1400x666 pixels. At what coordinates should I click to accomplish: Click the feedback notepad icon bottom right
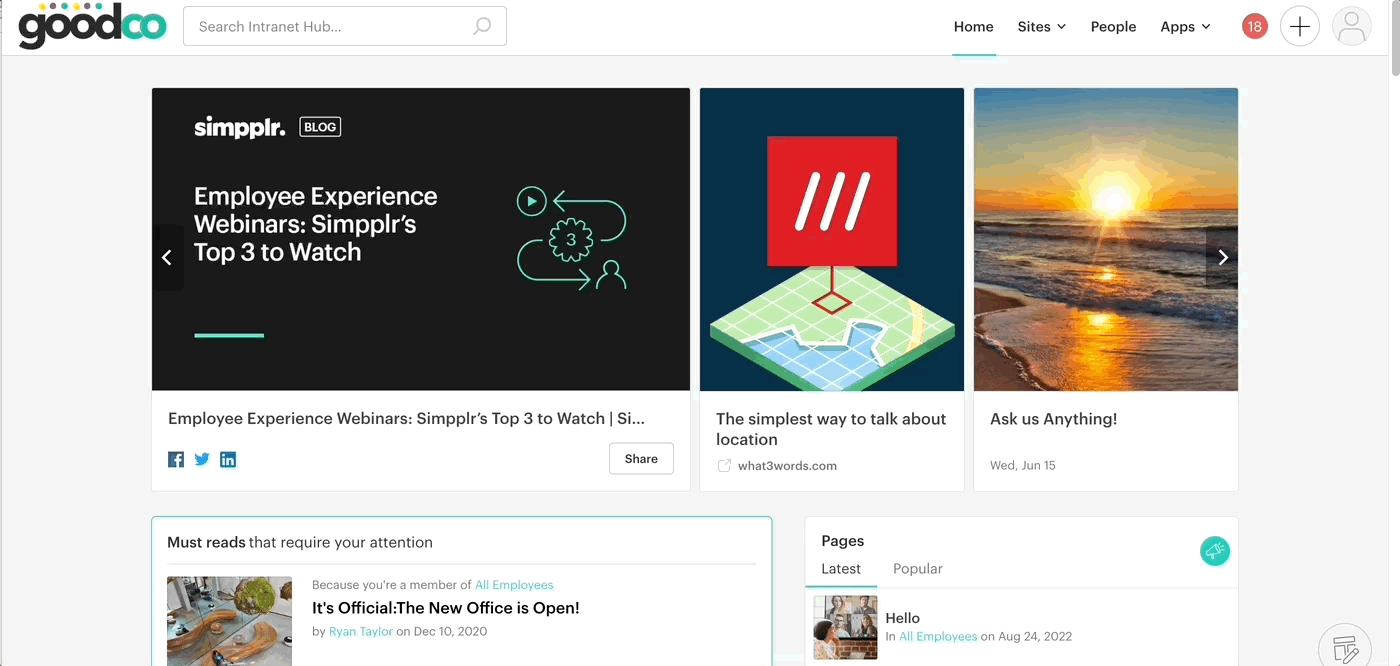click(x=1345, y=648)
